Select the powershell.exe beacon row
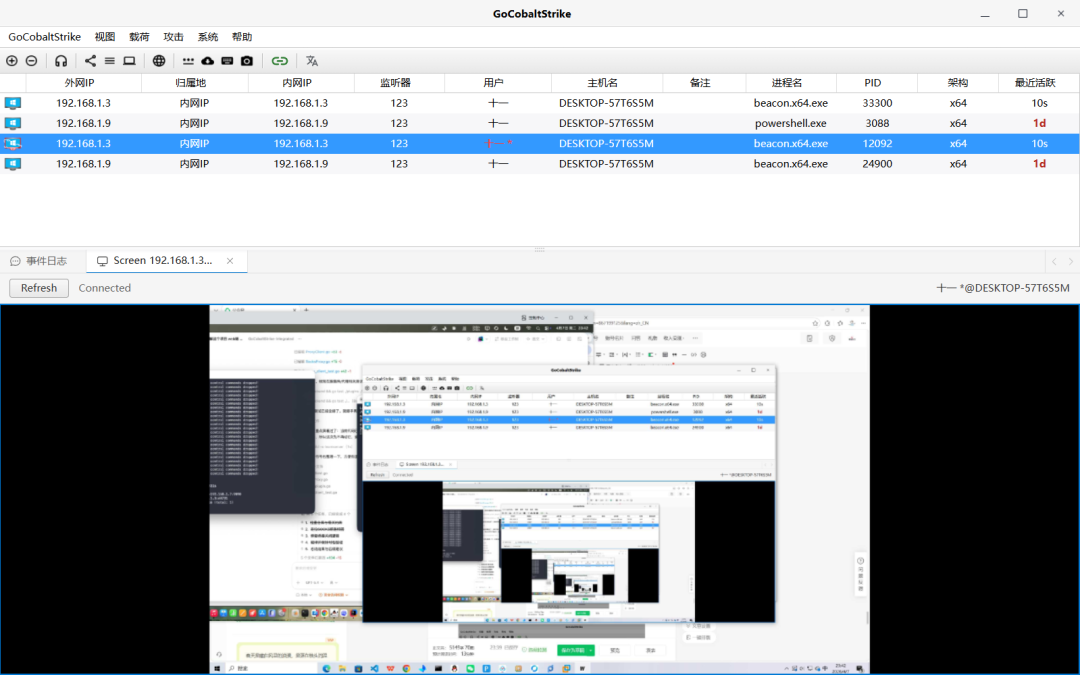 click(540, 123)
